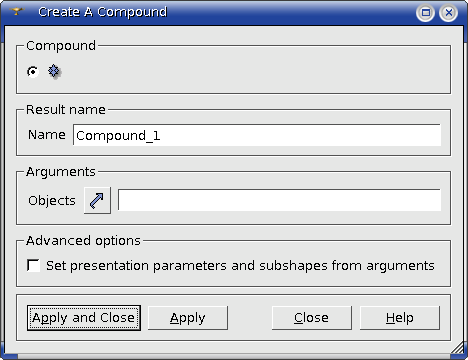Click the Apply and Close button

click(x=84, y=318)
